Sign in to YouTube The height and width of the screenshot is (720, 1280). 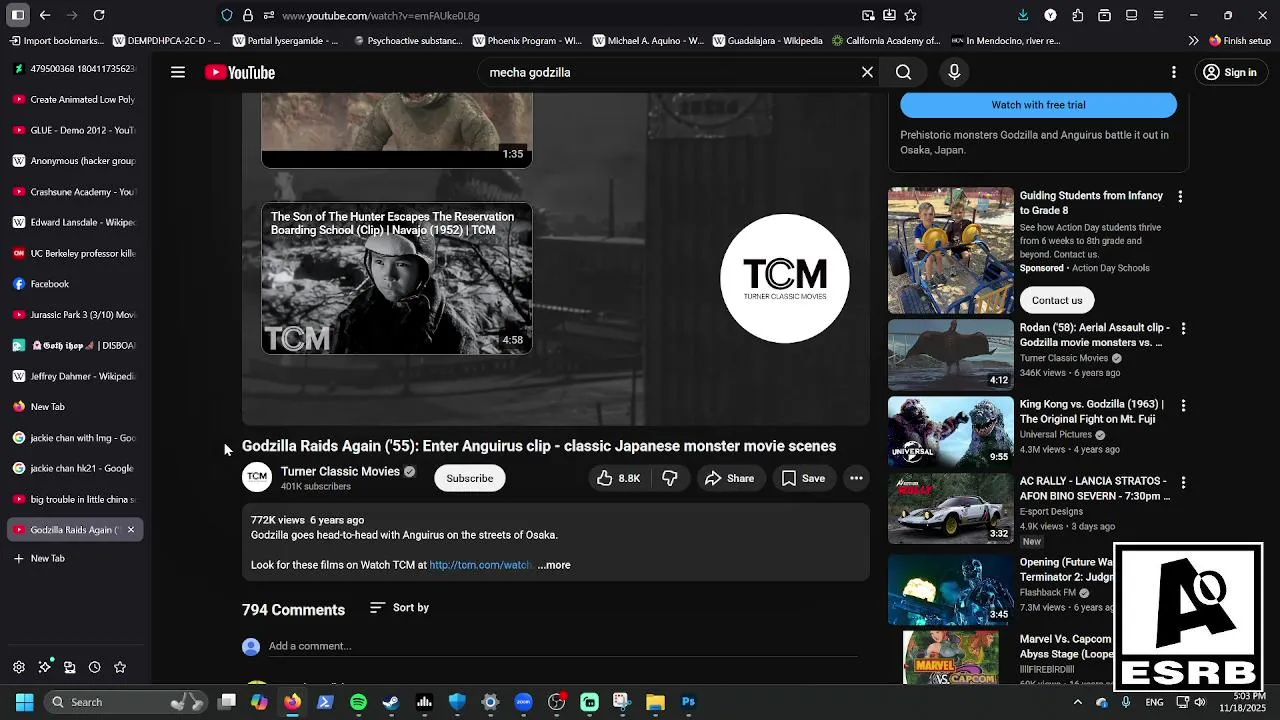pyautogui.click(x=1230, y=72)
